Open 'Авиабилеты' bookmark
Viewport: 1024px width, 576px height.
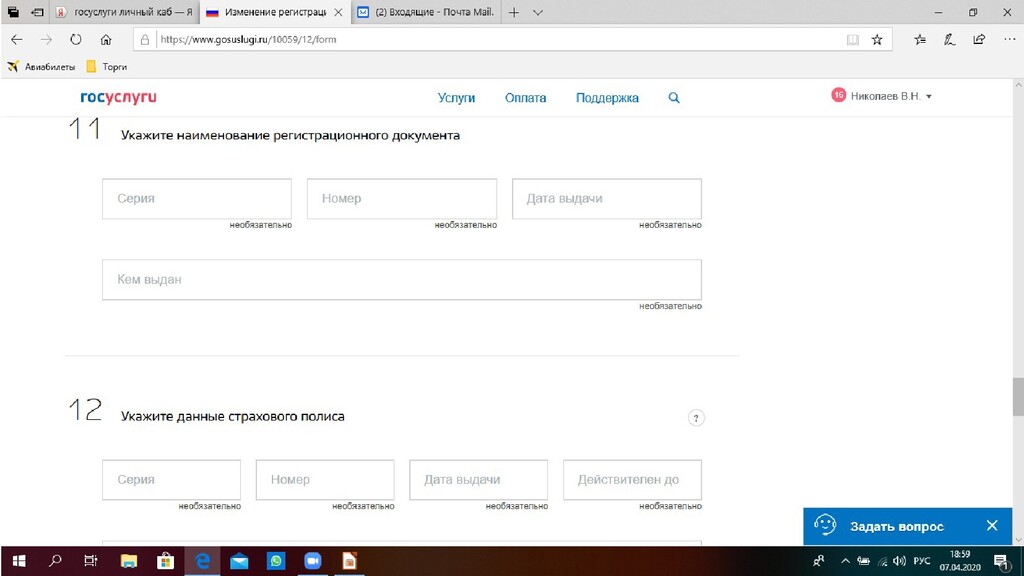42,67
